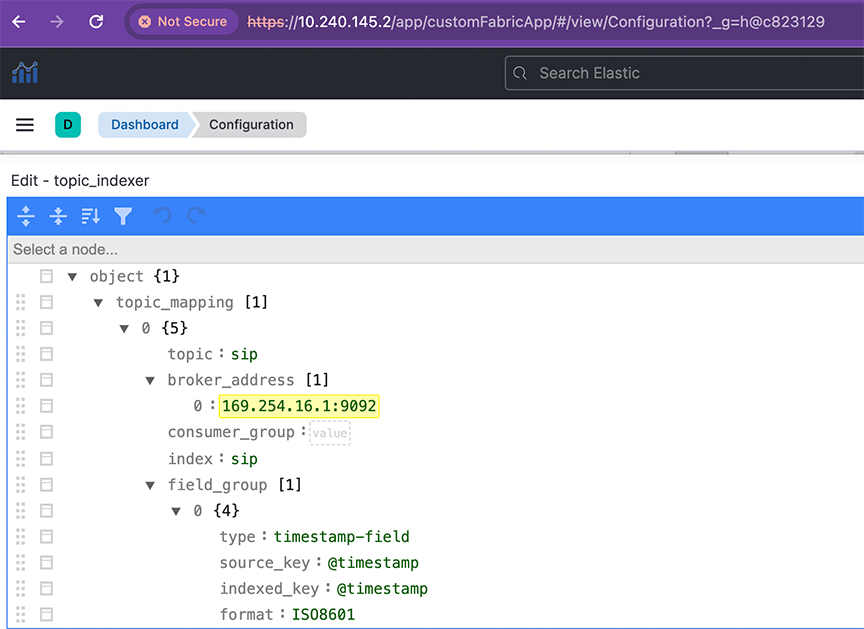This screenshot has height=629, width=864.
Task: Click the action menu square beside format
Action: tap(46, 614)
